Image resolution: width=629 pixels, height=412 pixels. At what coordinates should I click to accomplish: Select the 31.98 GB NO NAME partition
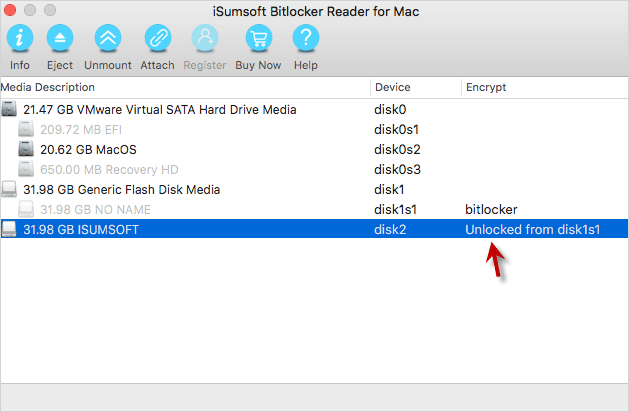(314, 209)
